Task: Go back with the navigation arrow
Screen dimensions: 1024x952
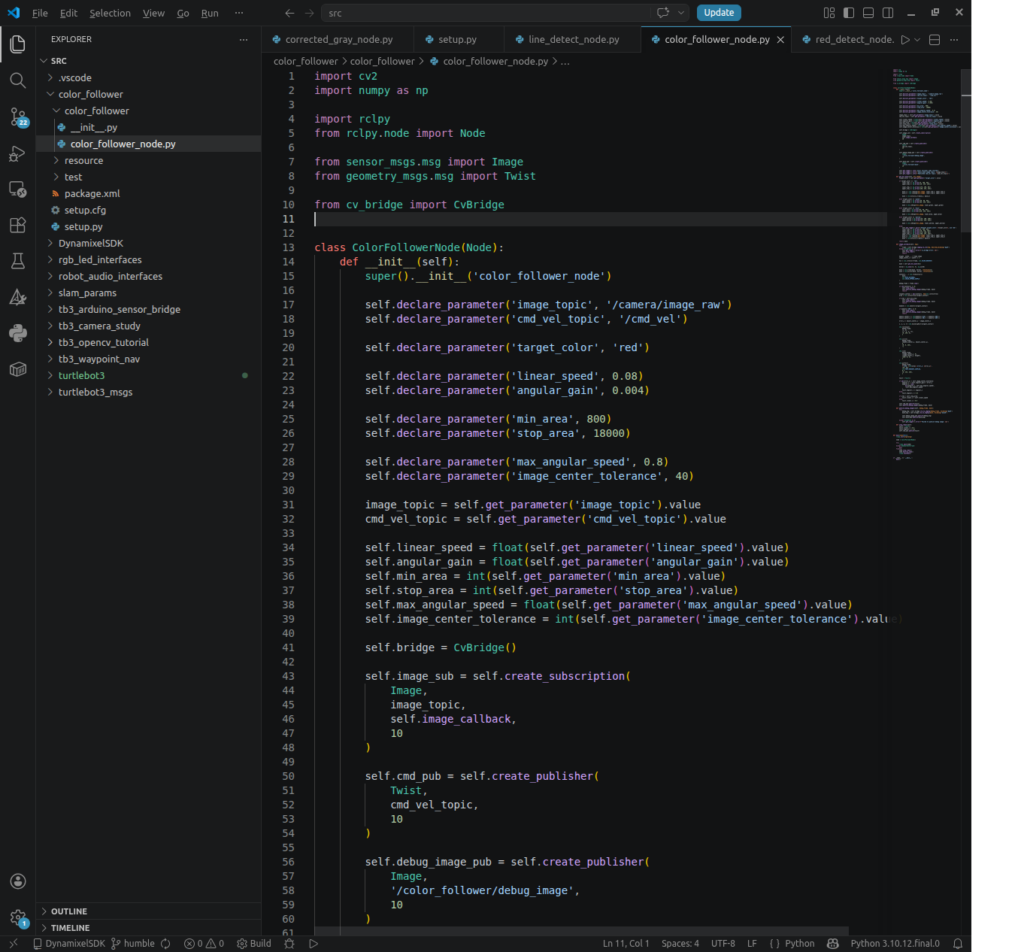Action: 289,12
